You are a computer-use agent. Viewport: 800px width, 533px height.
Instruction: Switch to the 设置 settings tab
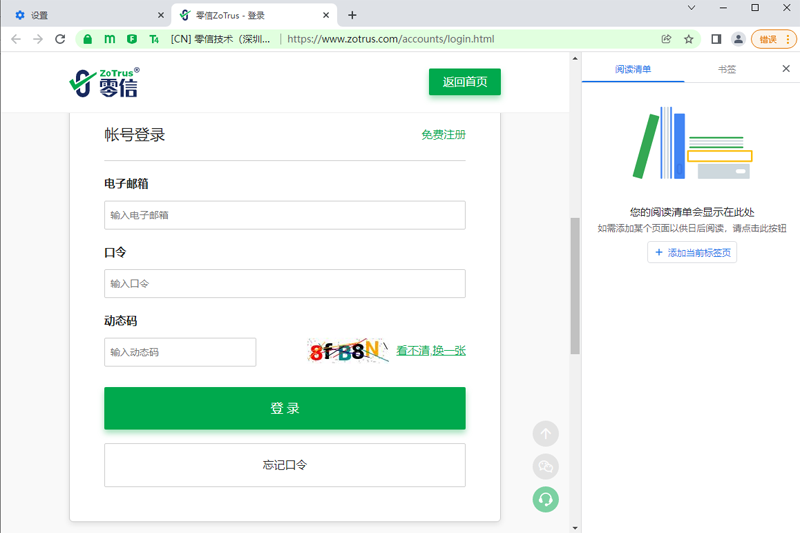(85, 15)
